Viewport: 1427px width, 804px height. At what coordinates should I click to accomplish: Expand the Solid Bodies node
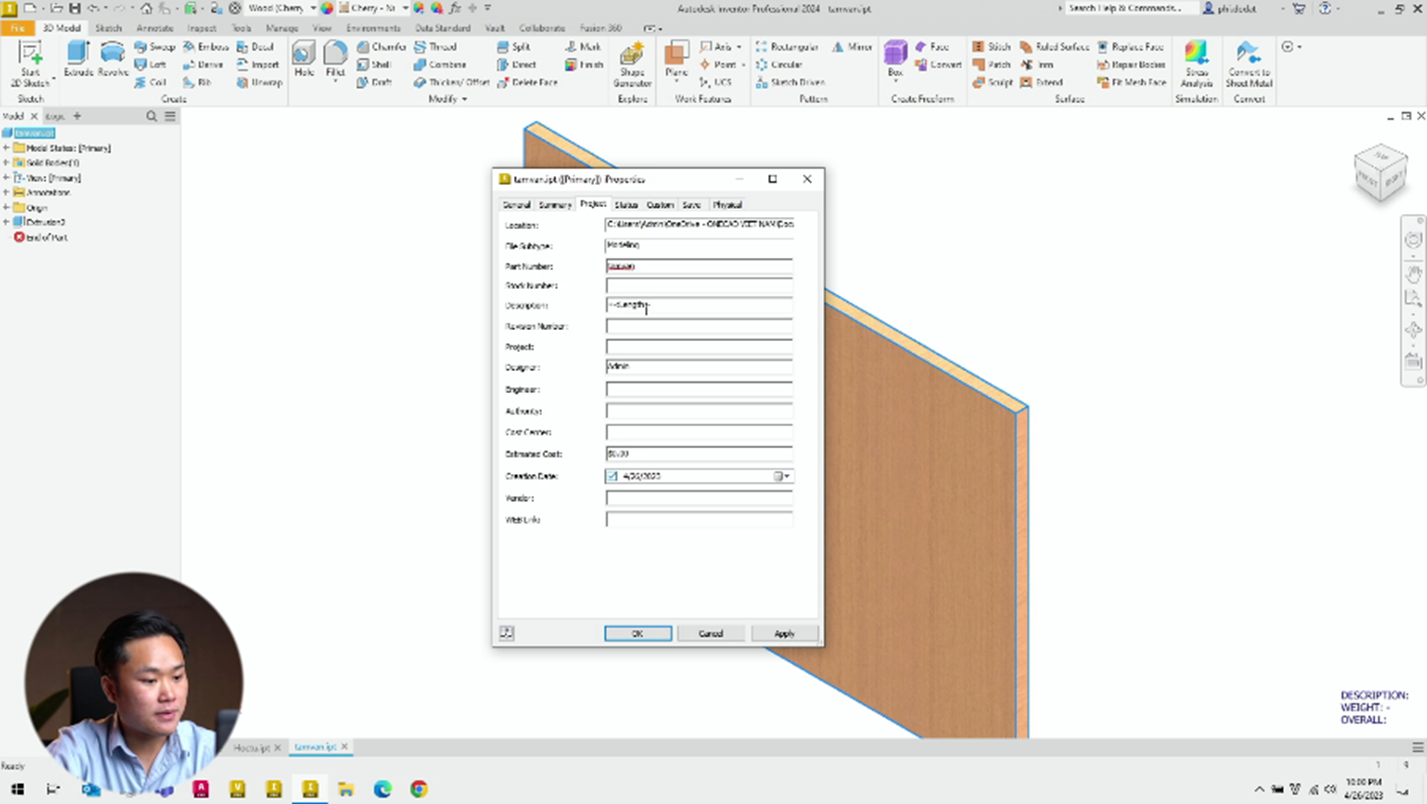(x=6, y=163)
